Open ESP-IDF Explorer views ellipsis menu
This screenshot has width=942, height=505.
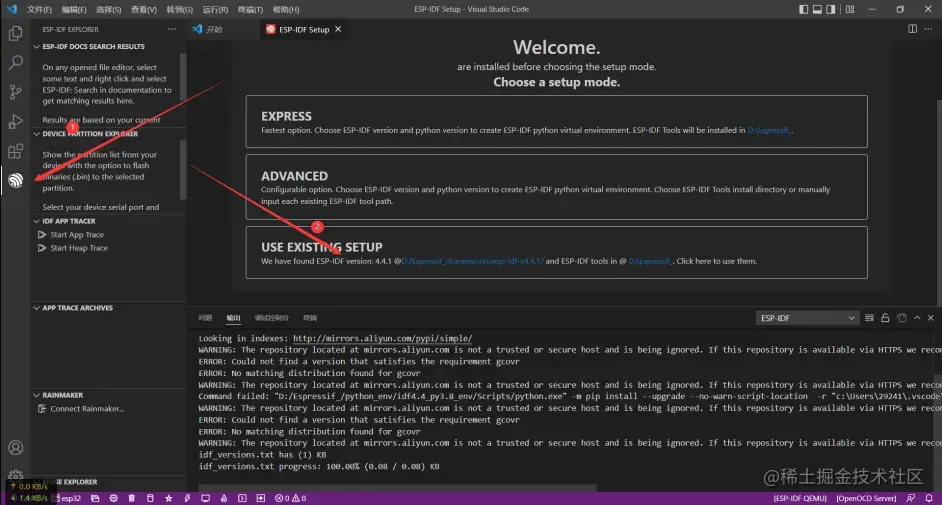click(172, 29)
